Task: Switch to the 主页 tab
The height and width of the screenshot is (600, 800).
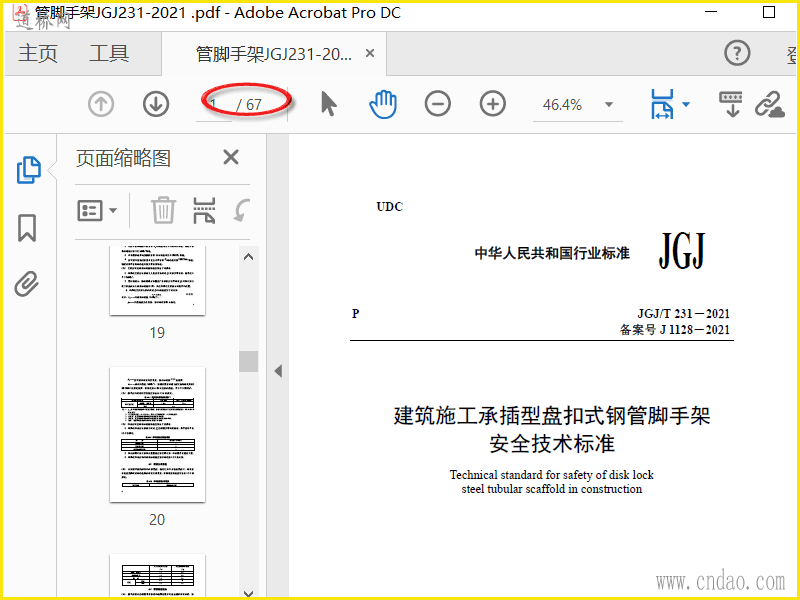Action: [x=38, y=53]
